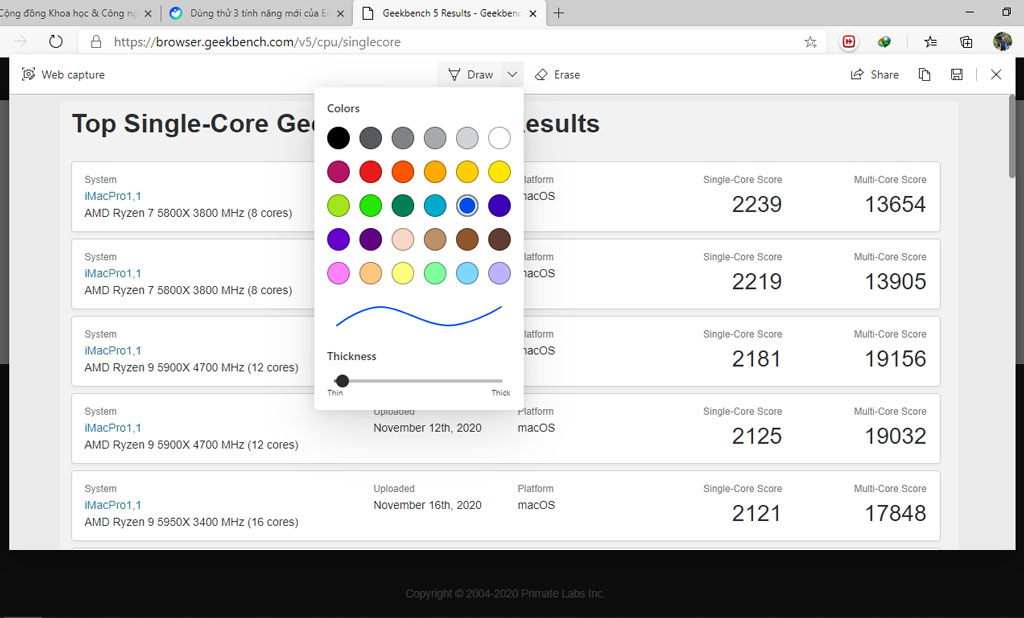The image size is (1024, 618).
Task: Save the web capture
Action: pos(957,74)
